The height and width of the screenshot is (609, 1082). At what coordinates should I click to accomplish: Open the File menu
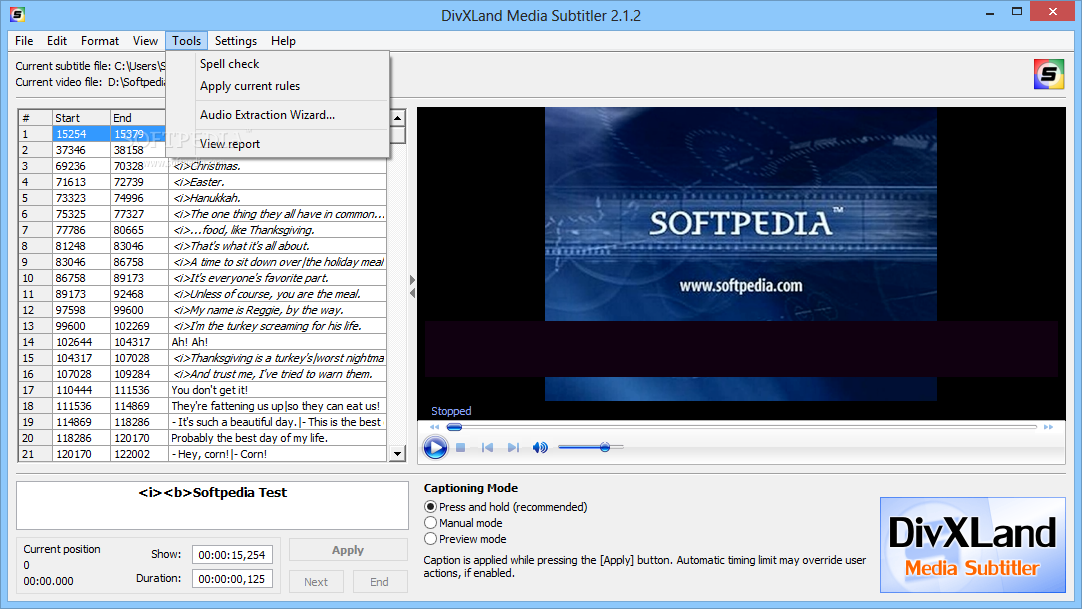point(24,41)
